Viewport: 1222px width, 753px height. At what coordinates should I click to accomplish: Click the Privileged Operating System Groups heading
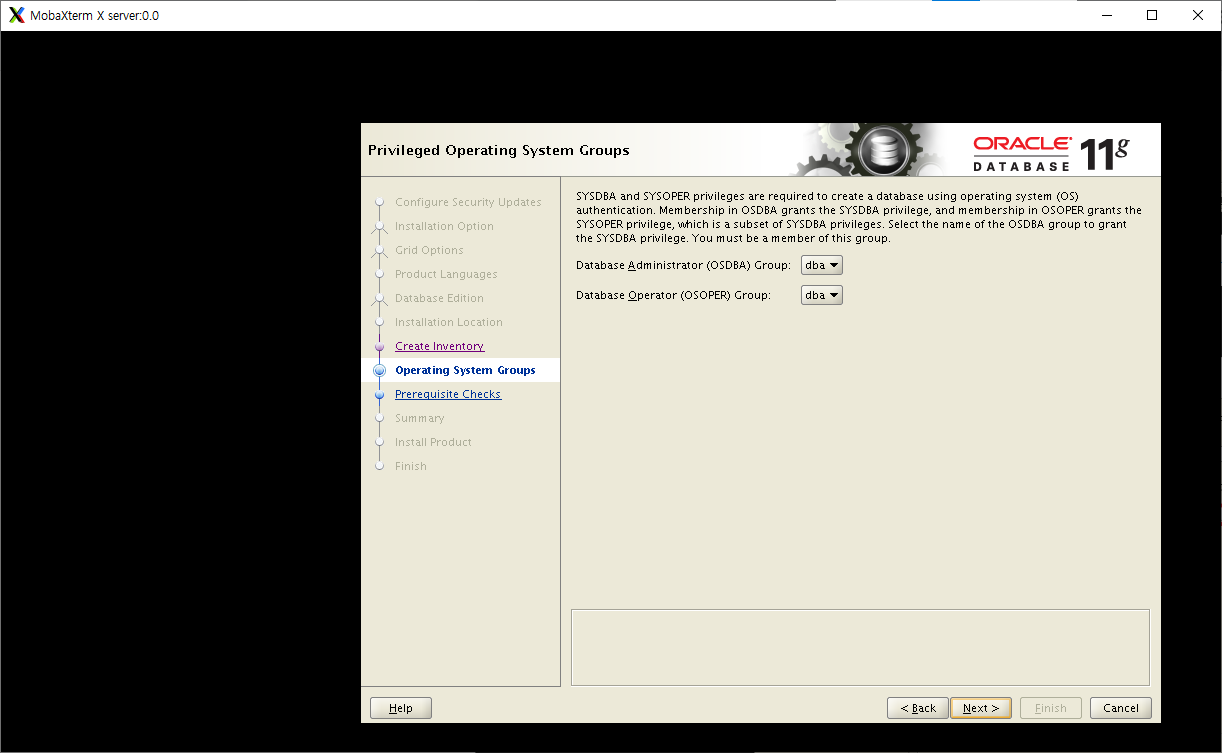pyautogui.click(x=499, y=150)
